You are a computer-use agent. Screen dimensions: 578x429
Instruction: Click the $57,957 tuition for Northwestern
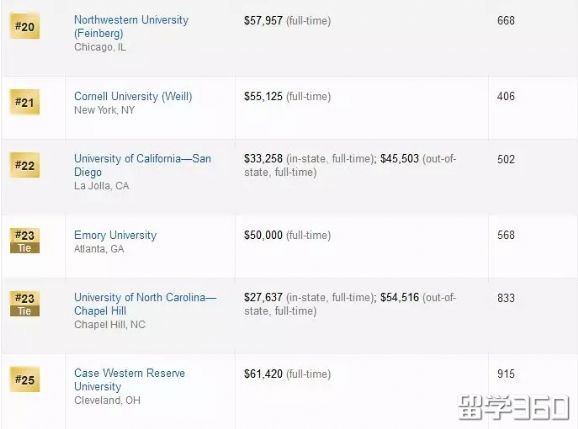coord(263,21)
